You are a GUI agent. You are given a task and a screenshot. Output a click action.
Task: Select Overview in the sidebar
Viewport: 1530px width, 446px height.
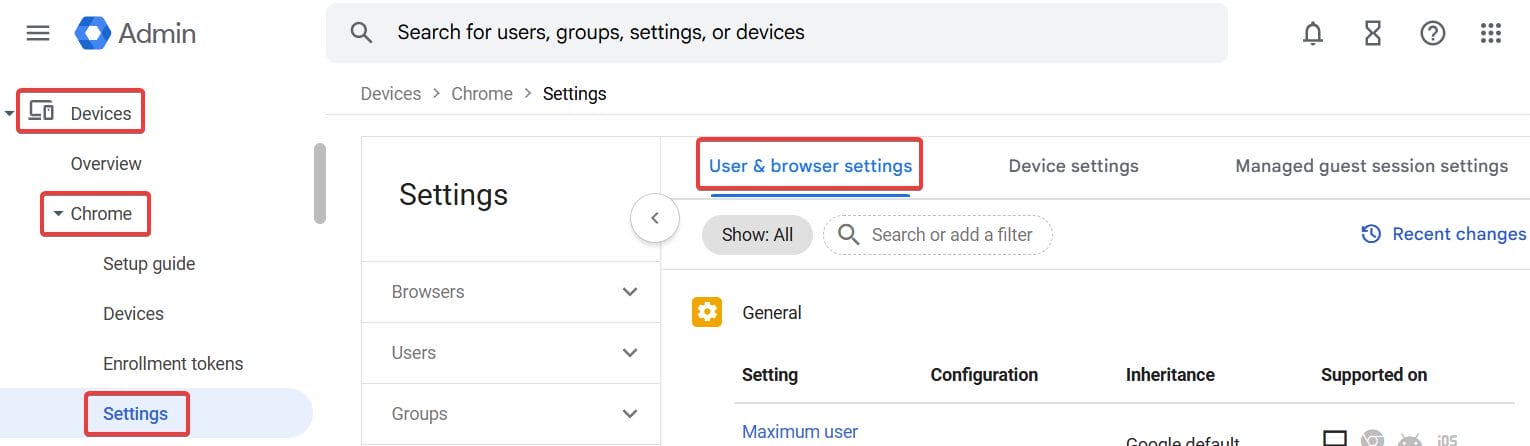tap(106, 164)
